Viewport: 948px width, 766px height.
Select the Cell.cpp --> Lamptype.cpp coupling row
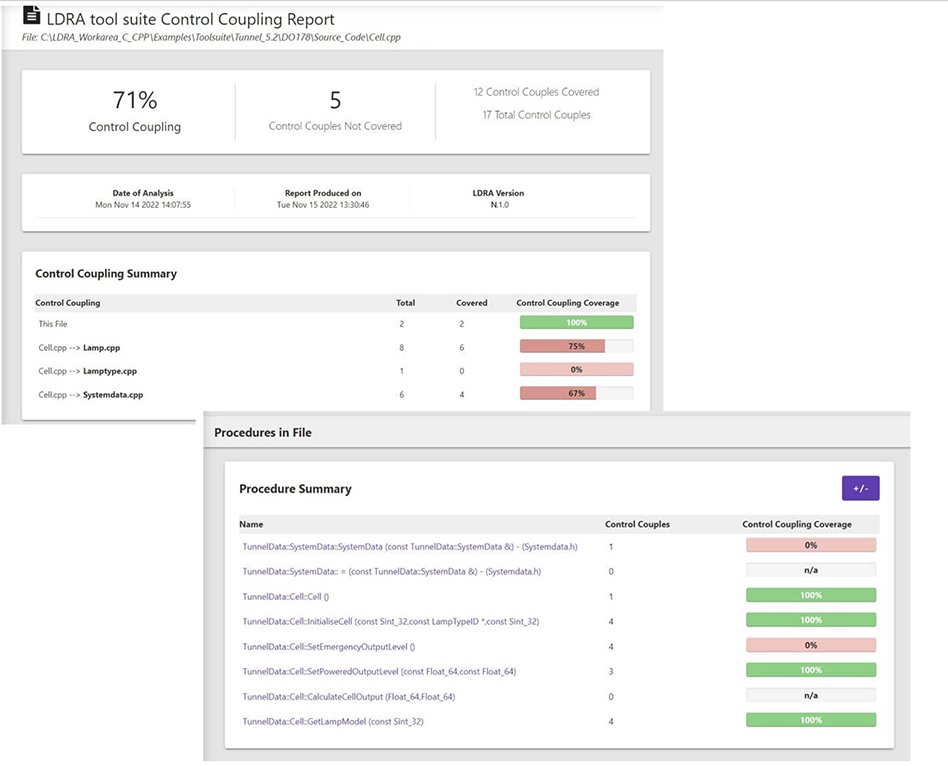pyautogui.click(x=87, y=370)
